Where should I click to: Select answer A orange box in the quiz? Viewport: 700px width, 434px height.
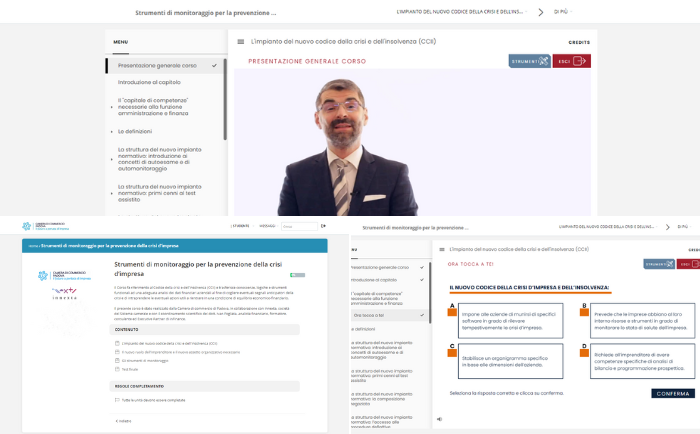click(x=452, y=312)
